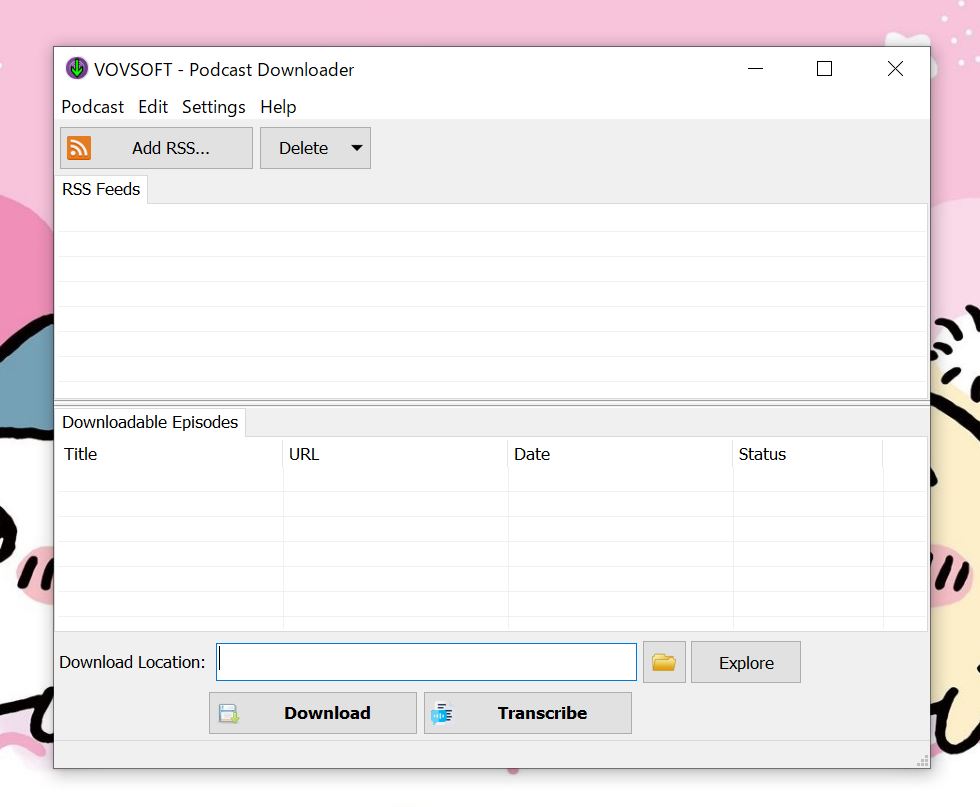The image size is (980, 807).
Task: Sort episodes by URL column header
Action: (395, 454)
